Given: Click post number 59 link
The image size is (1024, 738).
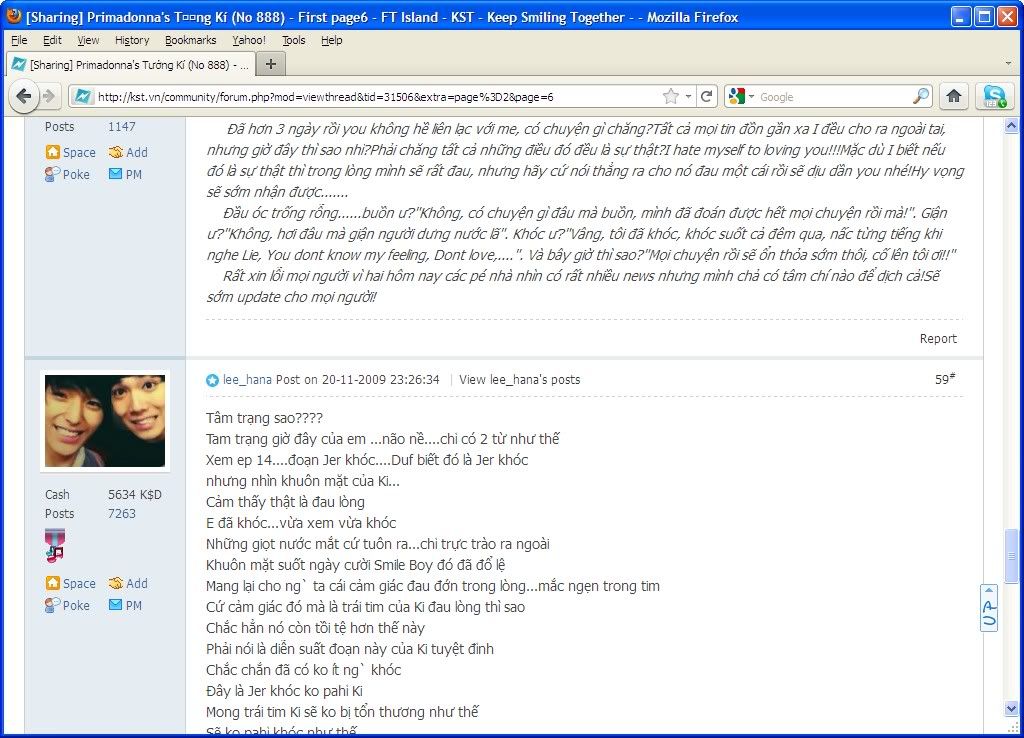Looking at the screenshot, I should (945, 379).
